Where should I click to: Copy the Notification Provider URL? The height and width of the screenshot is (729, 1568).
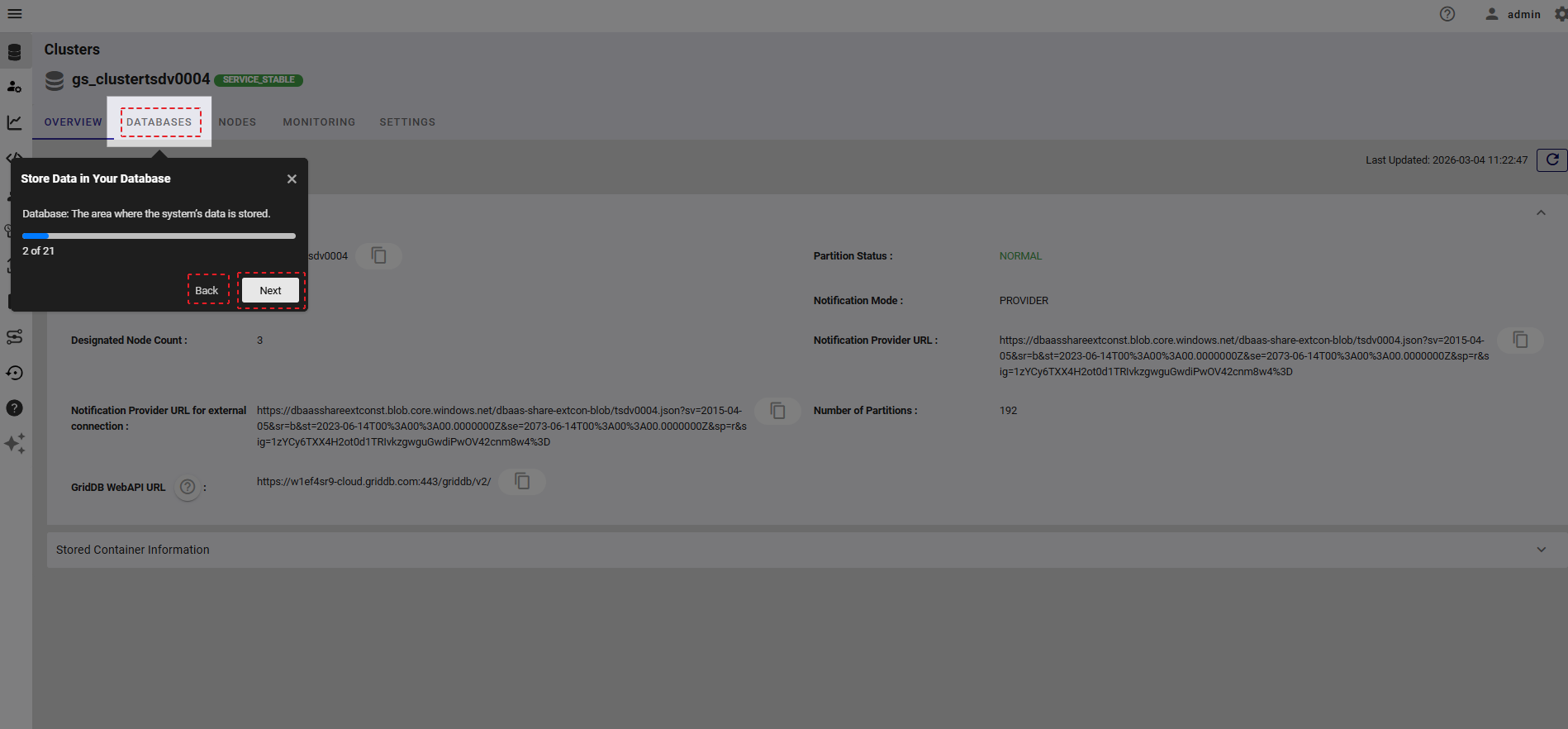pyautogui.click(x=1520, y=340)
